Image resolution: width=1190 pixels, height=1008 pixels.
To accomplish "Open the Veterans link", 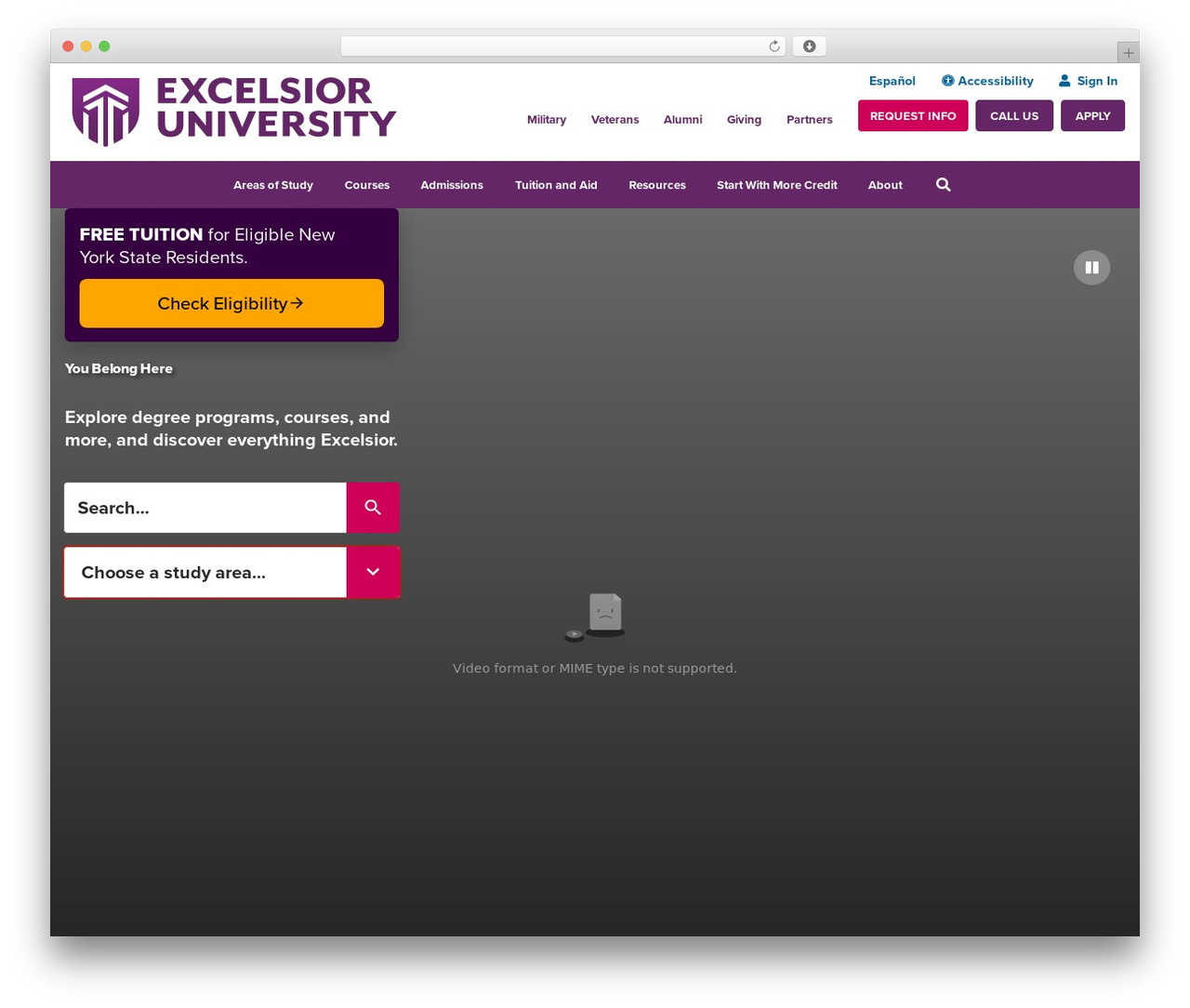I will [x=615, y=120].
